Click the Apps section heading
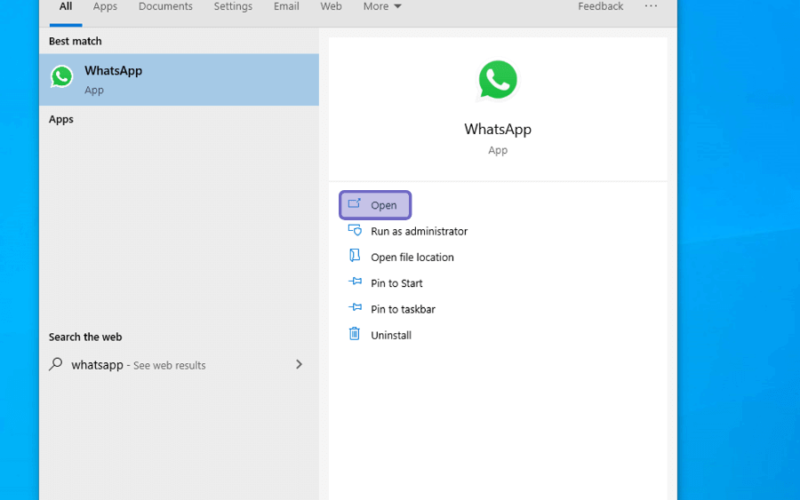 coord(61,119)
